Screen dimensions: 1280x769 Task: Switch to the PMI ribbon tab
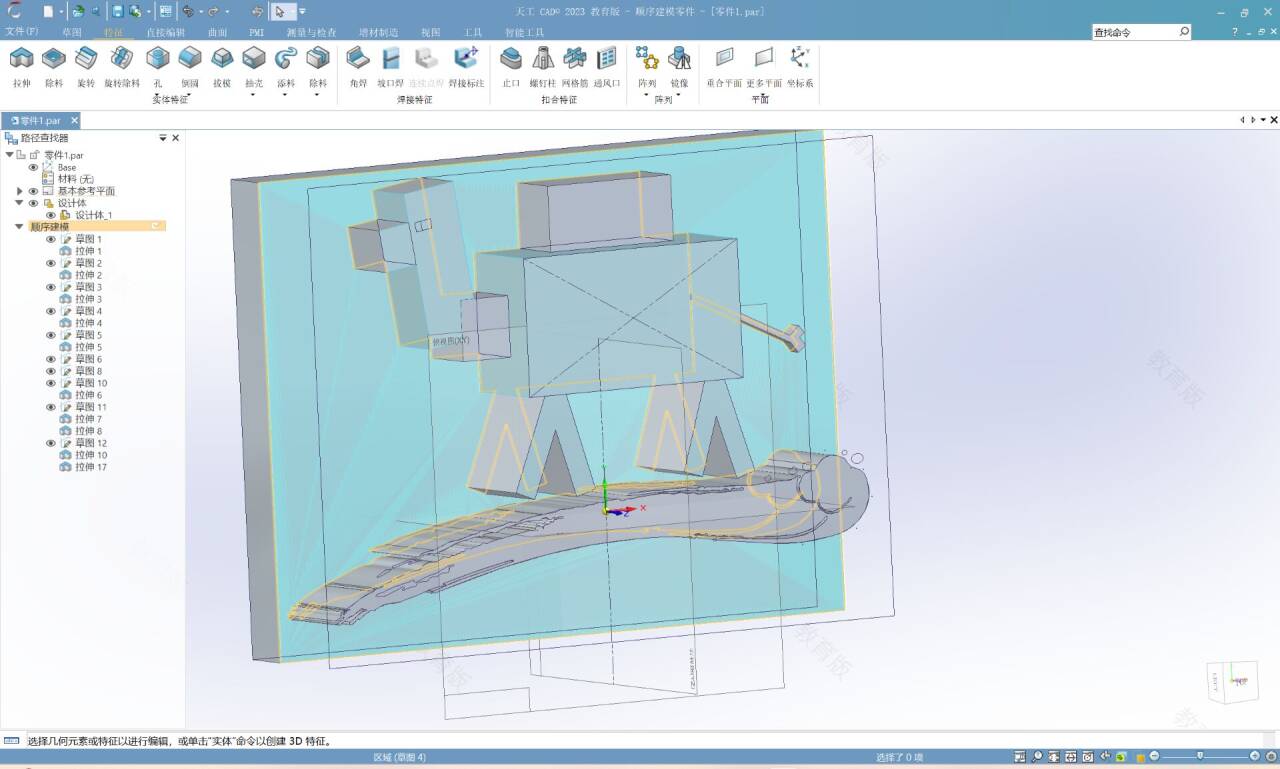257,32
